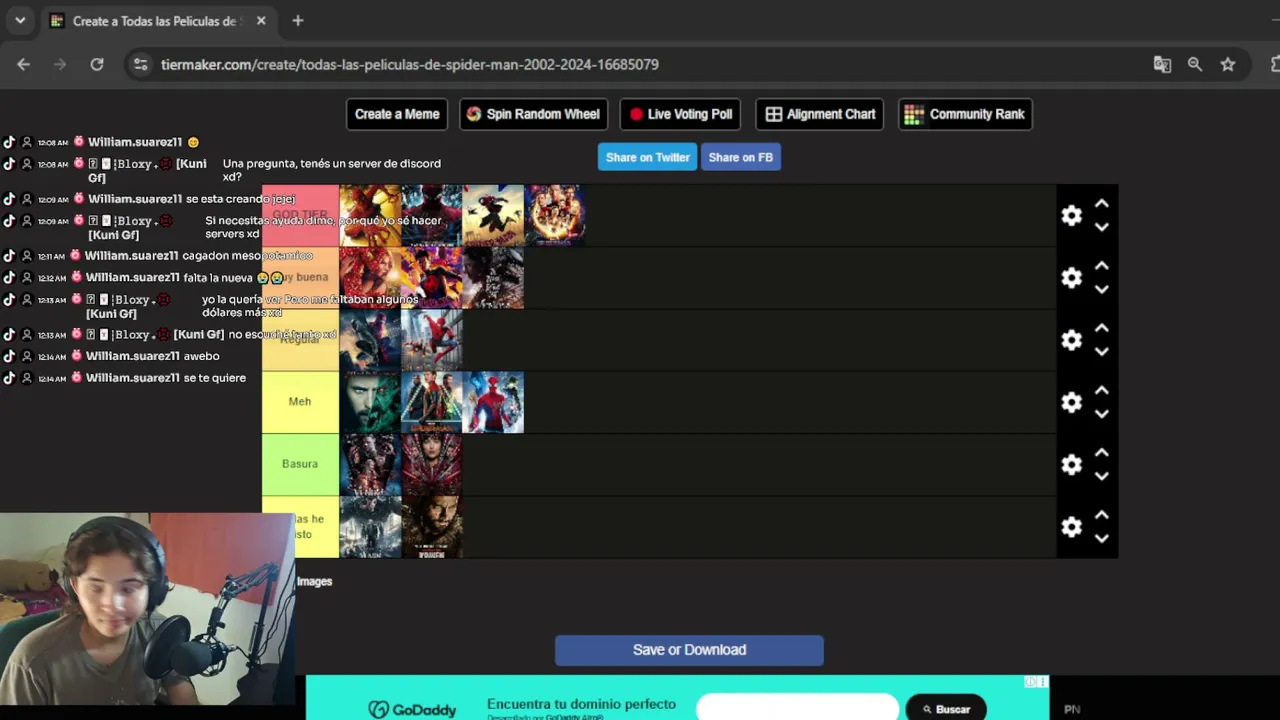Close the TierMaker browser tab
The image size is (1280, 720).
click(261, 21)
